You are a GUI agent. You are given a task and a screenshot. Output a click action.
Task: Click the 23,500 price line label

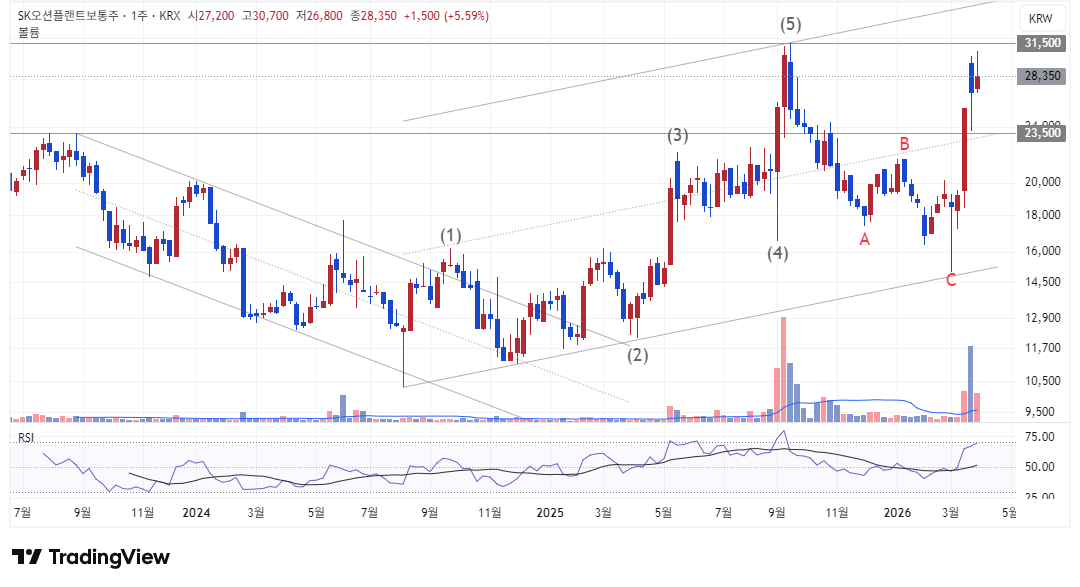point(1043,133)
